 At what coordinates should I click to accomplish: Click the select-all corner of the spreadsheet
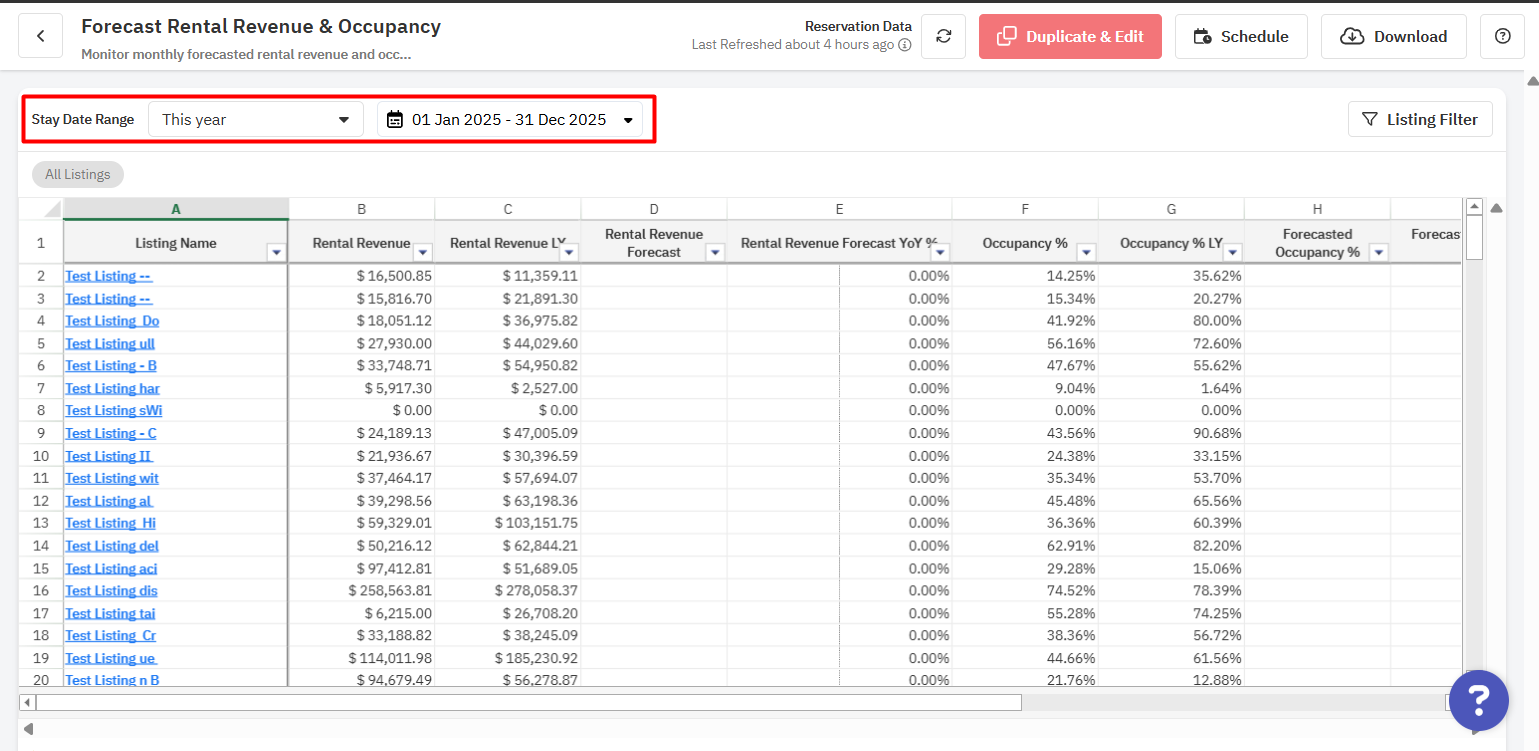point(41,209)
